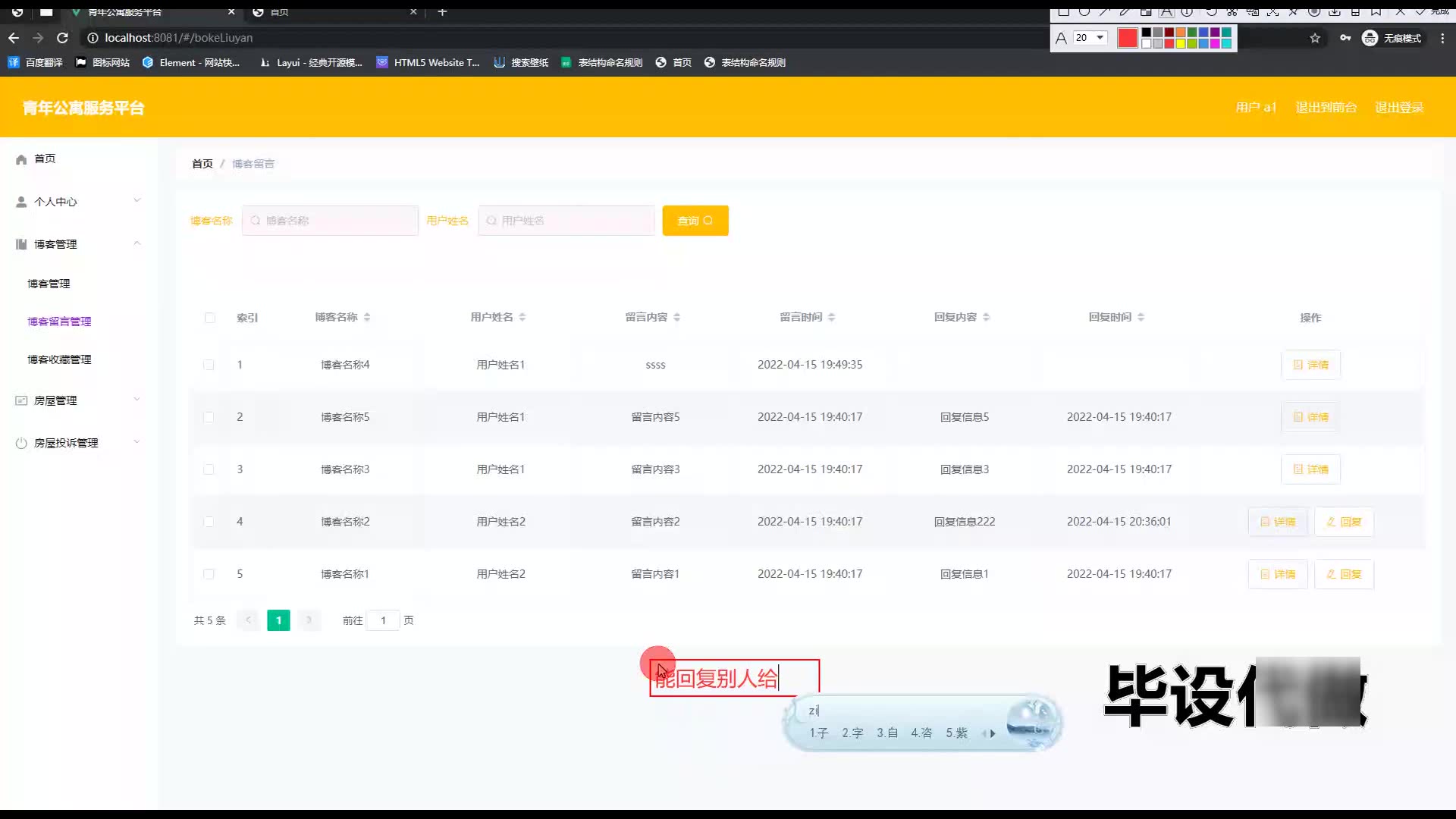Show next IME candidates arrow
The height and width of the screenshot is (819, 1456).
(x=993, y=733)
